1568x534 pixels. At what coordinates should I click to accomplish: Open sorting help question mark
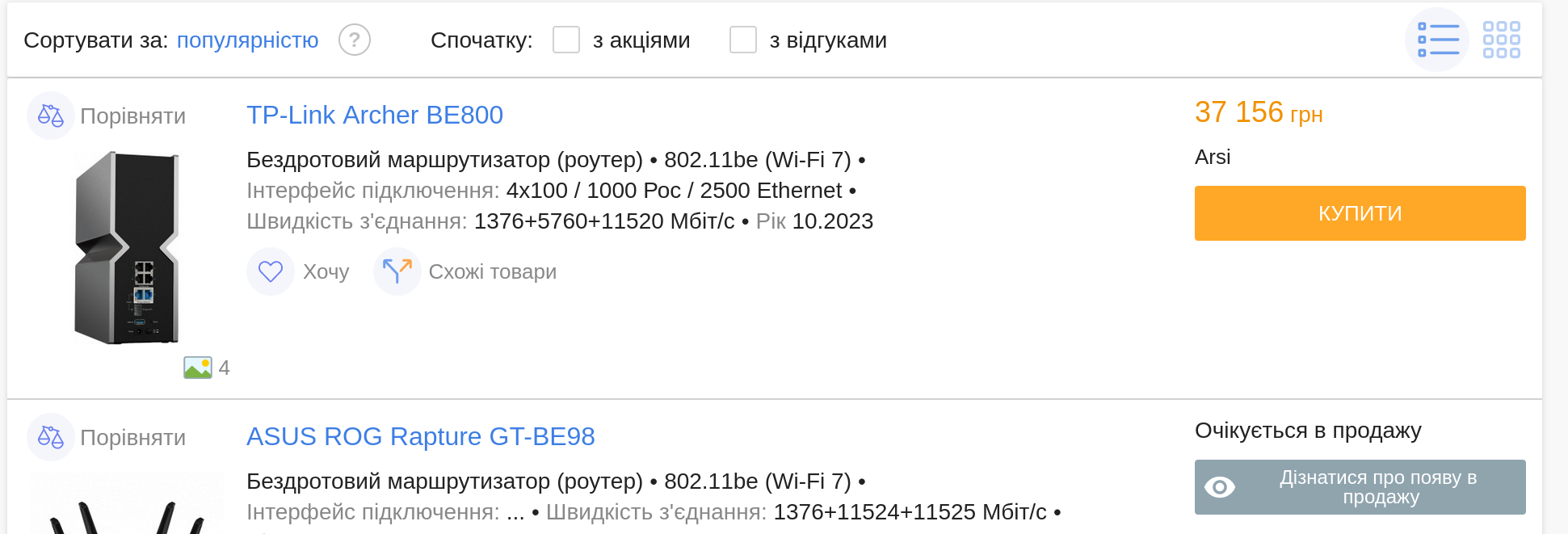tap(354, 40)
